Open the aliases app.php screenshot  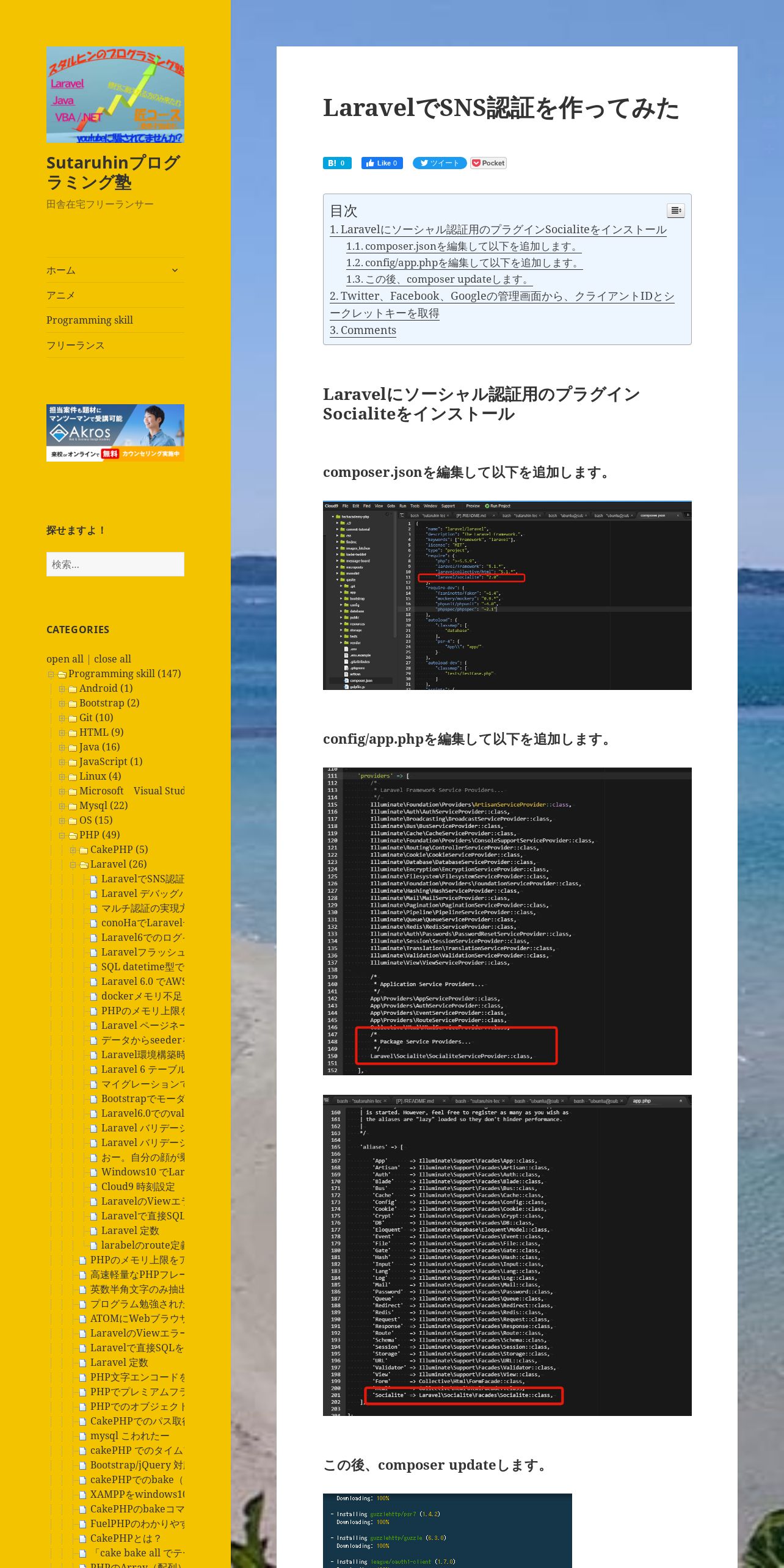tap(507, 1255)
